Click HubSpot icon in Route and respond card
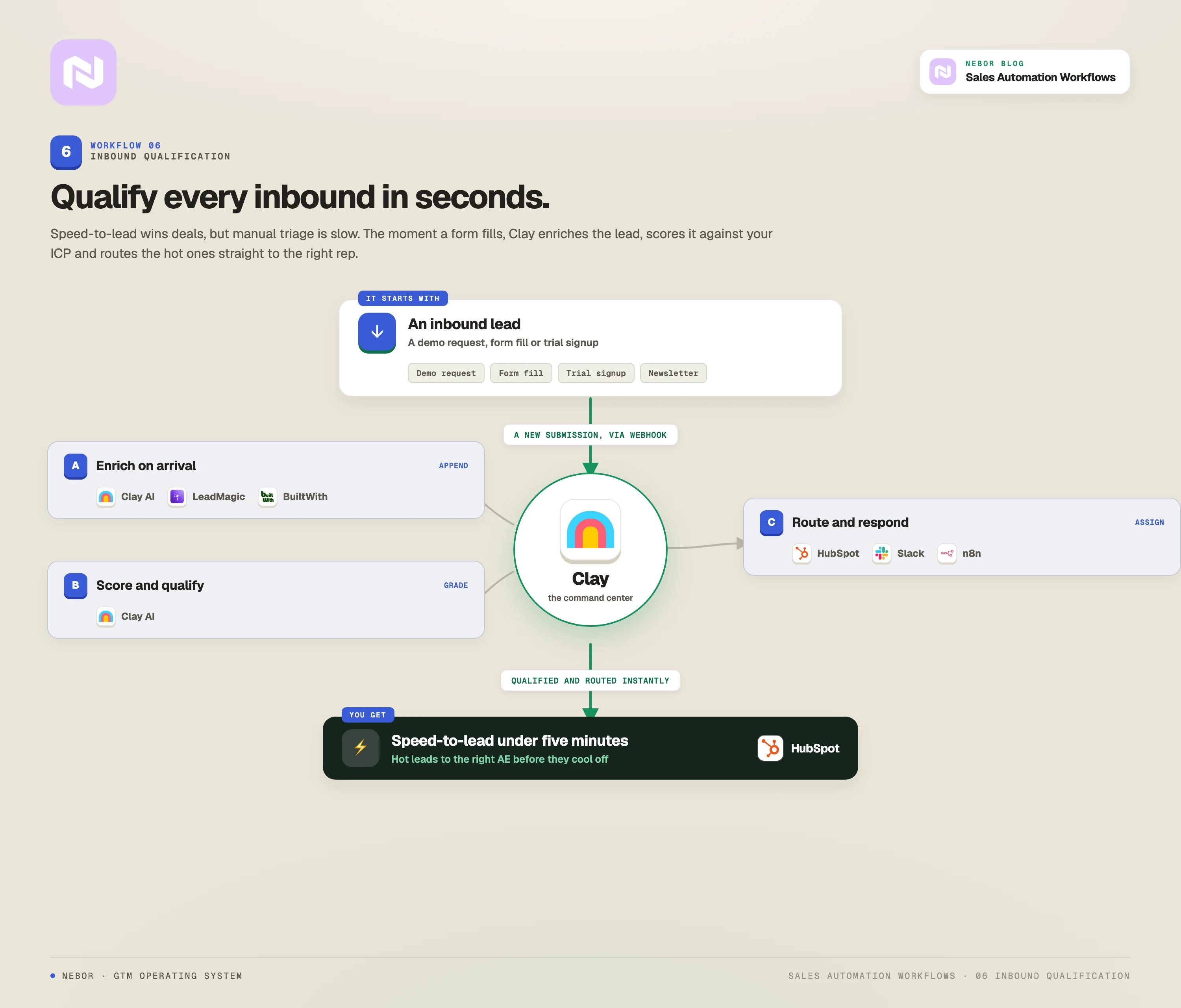Screen dimensions: 1181x1008 (802, 554)
